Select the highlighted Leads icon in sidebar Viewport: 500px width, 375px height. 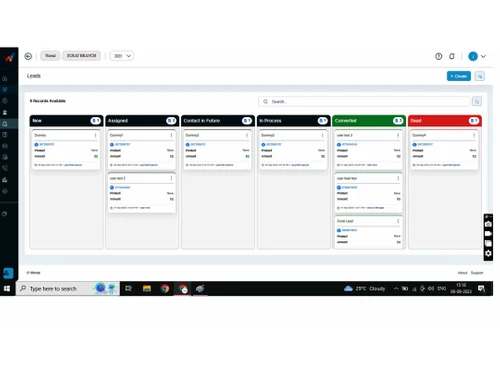click(x=5, y=124)
